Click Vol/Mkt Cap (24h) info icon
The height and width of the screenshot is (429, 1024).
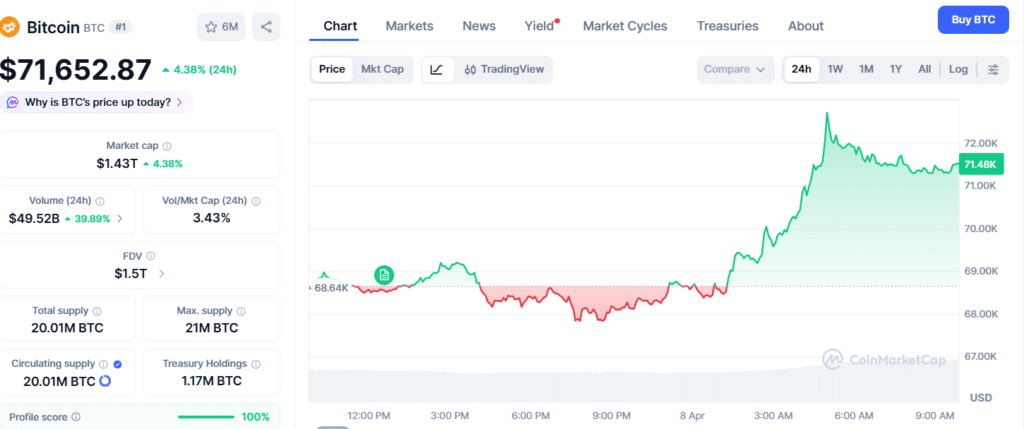(256, 202)
